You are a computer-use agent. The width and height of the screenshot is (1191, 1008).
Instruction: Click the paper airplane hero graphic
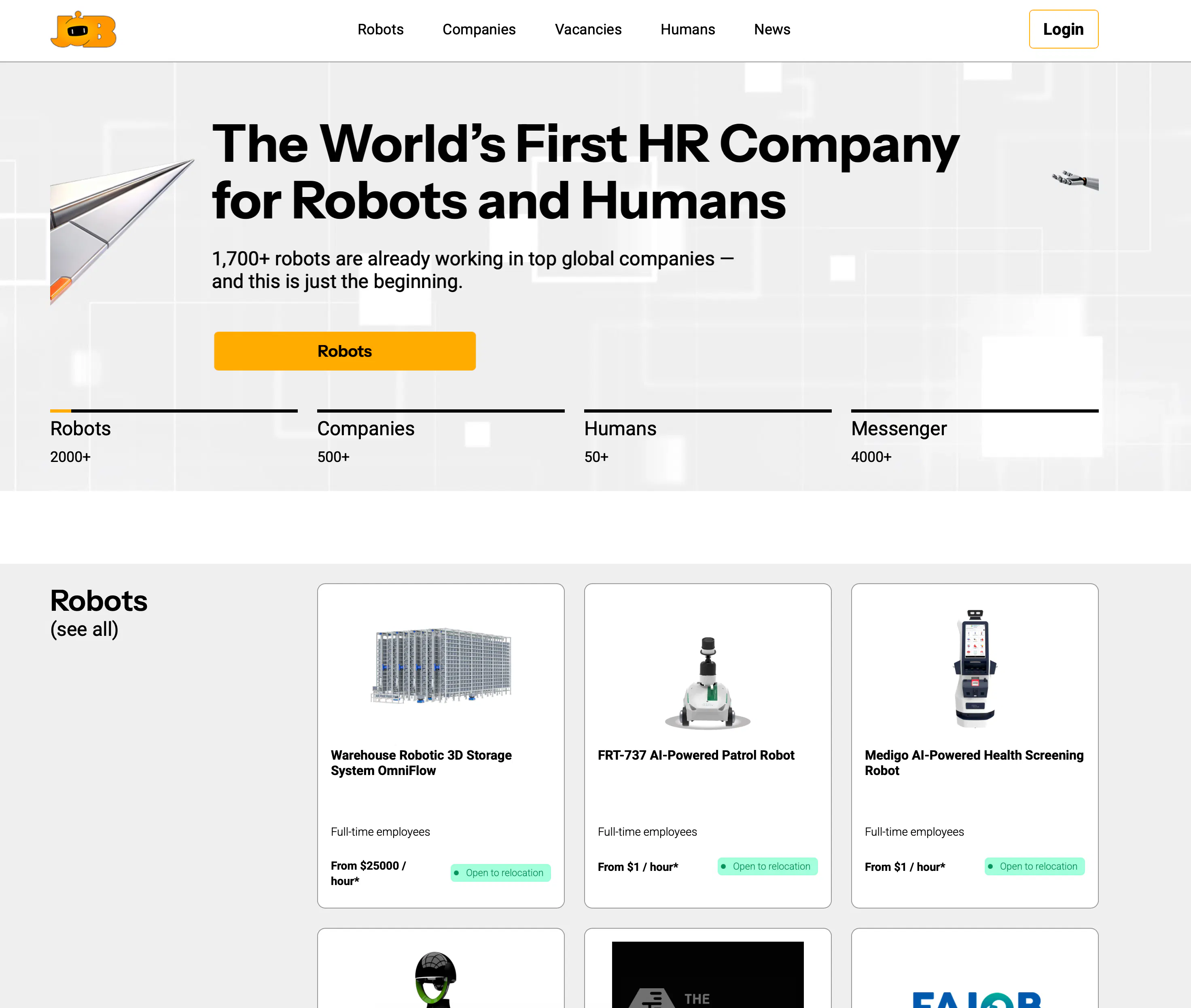point(122,231)
